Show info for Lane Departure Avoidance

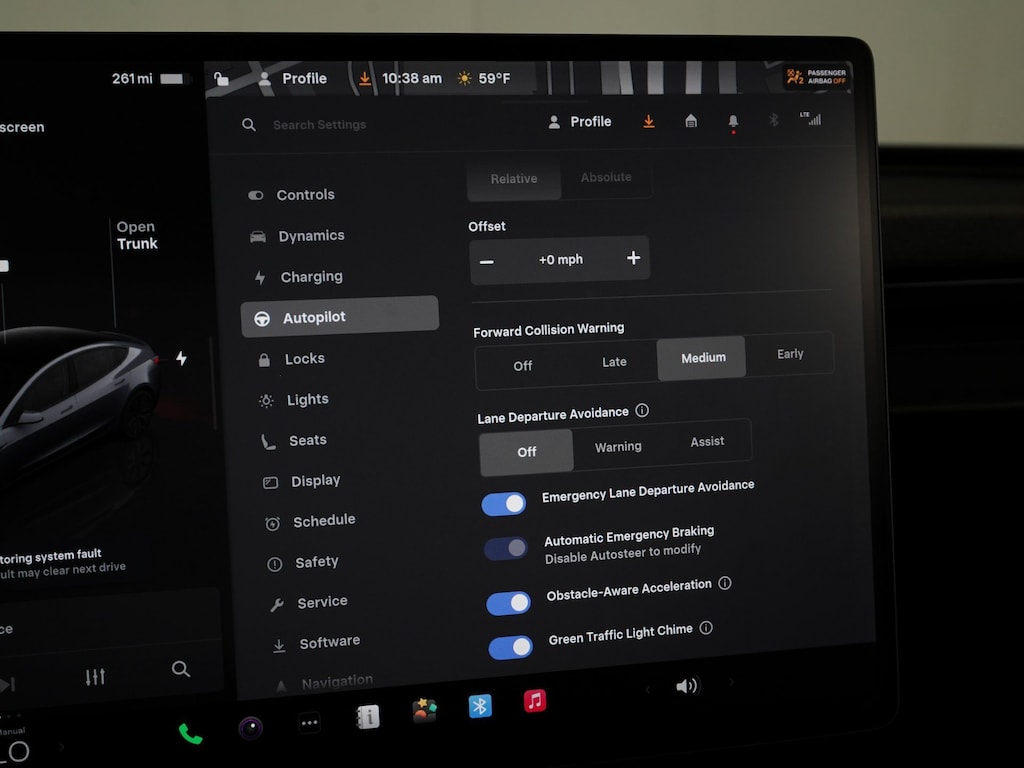(642, 410)
